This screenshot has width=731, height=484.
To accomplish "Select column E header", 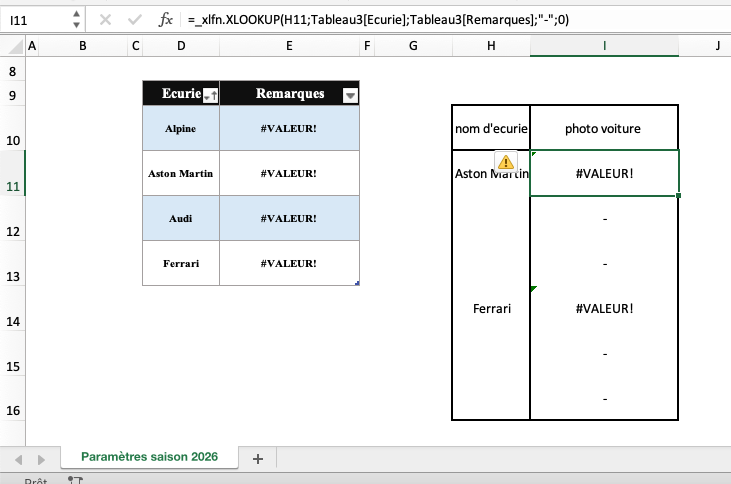I will pos(288,46).
